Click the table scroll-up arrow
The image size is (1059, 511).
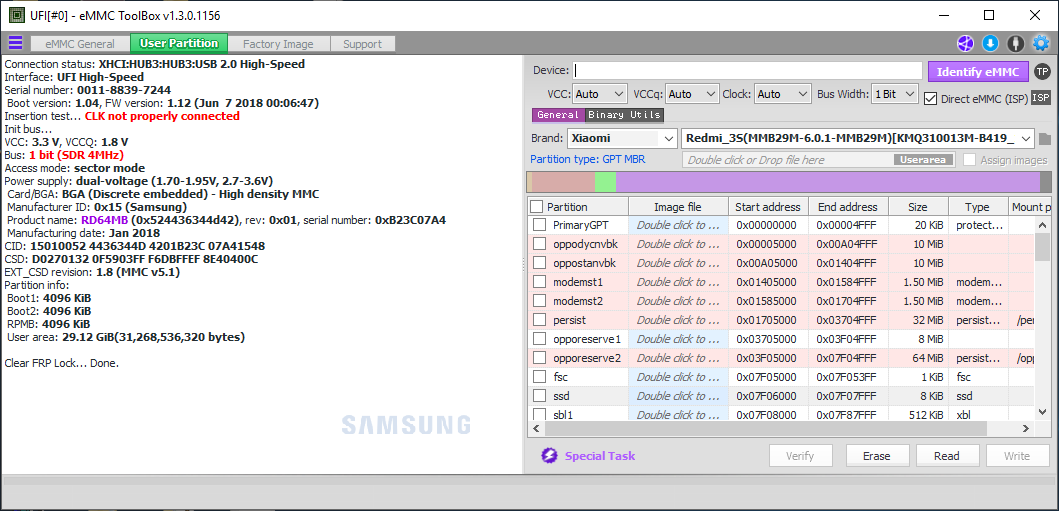[1043, 225]
